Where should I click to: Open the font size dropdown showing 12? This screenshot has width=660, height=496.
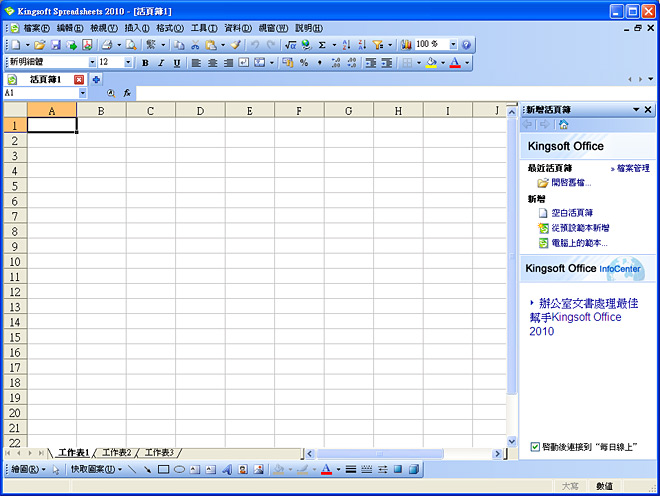pyautogui.click(x=128, y=62)
